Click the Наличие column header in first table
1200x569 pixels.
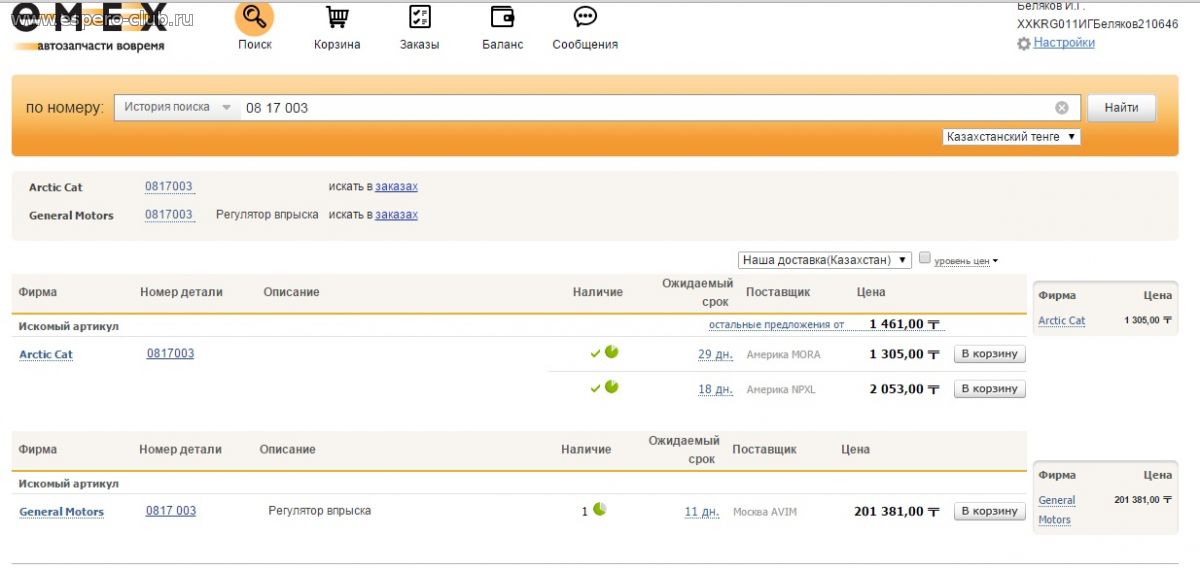click(598, 292)
